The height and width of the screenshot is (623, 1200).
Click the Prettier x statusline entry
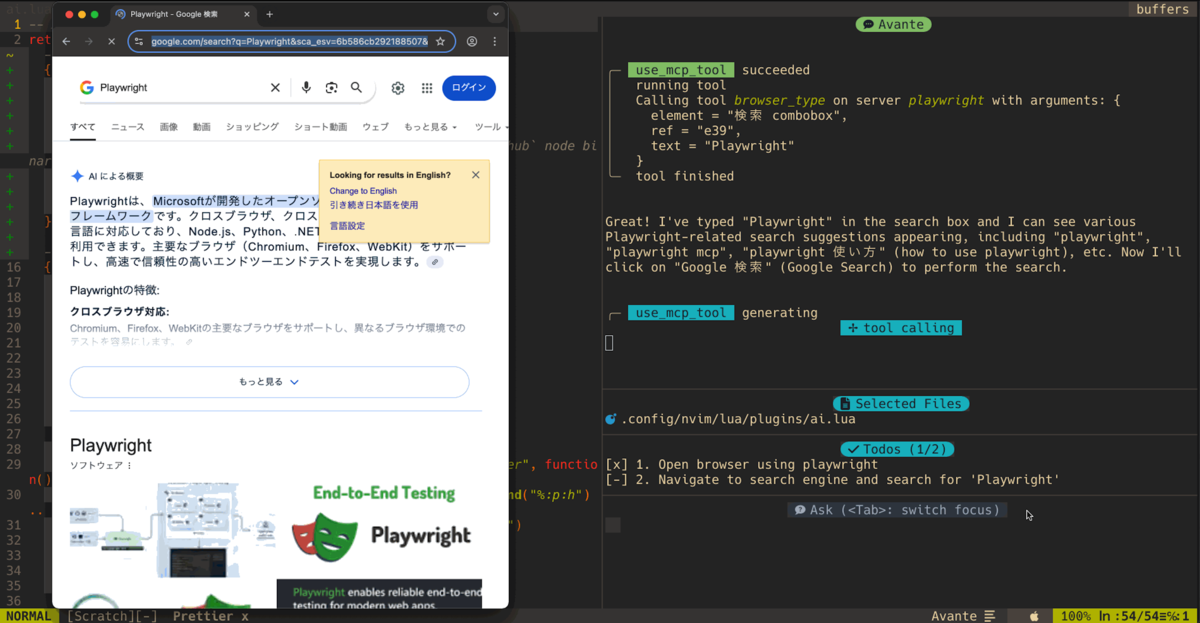tap(210, 616)
